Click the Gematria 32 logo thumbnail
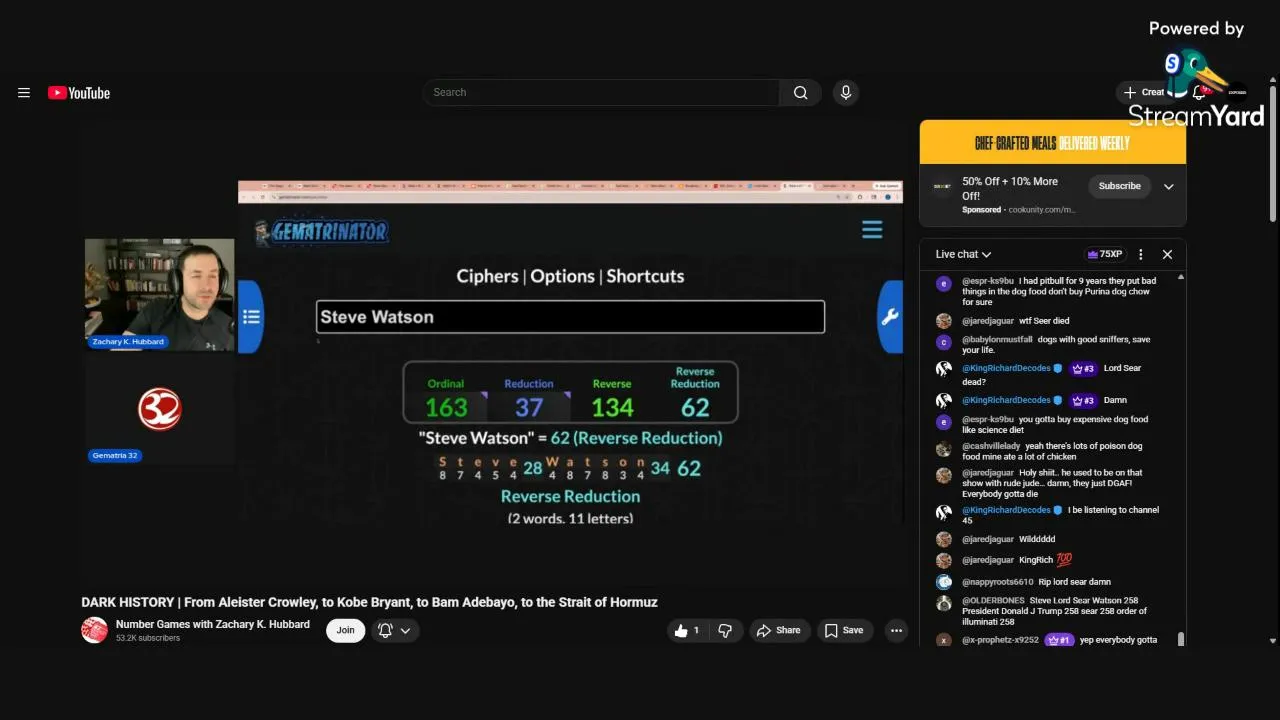The height and width of the screenshot is (720, 1280). point(160,410)
